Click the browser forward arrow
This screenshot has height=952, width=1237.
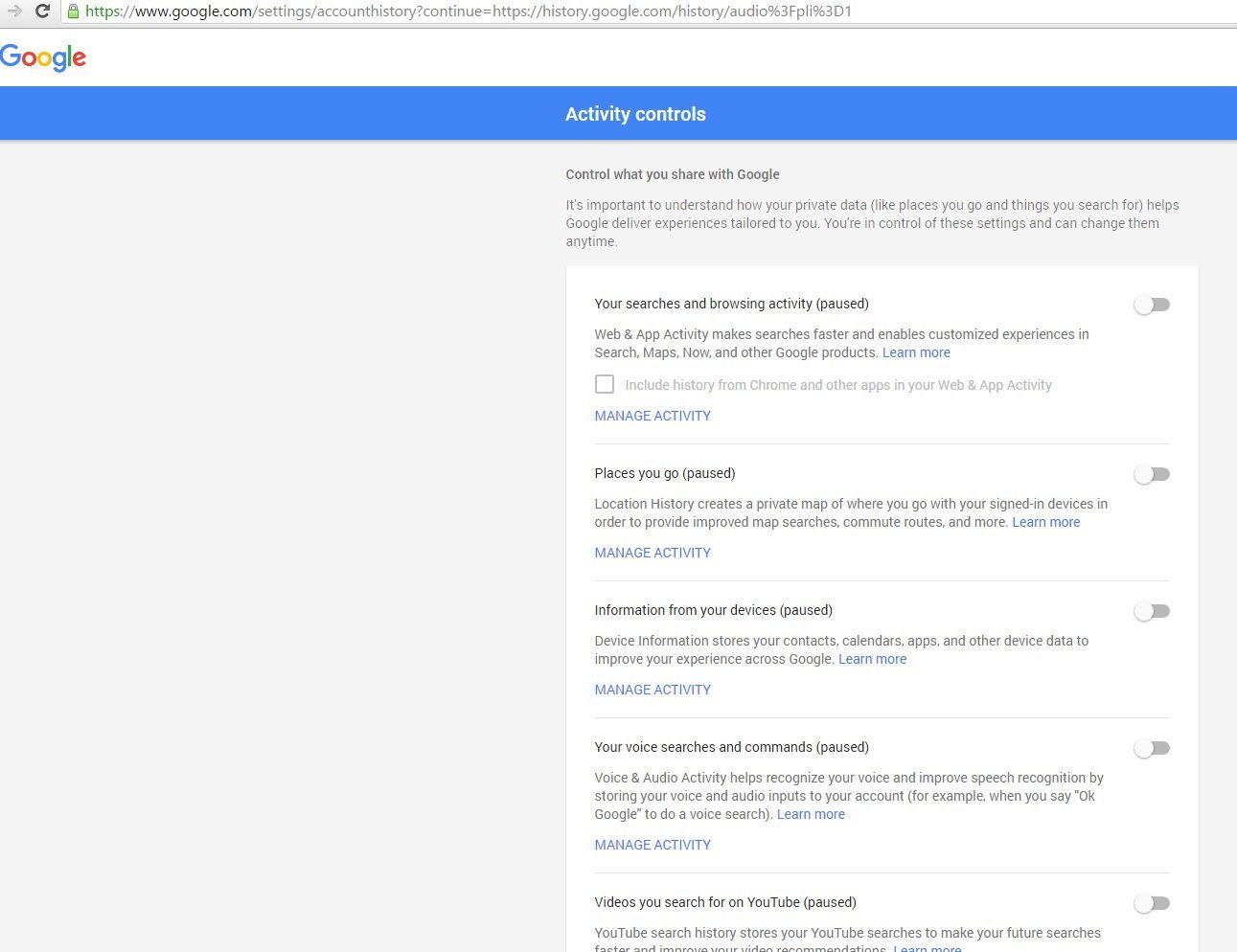coord(14,11)
